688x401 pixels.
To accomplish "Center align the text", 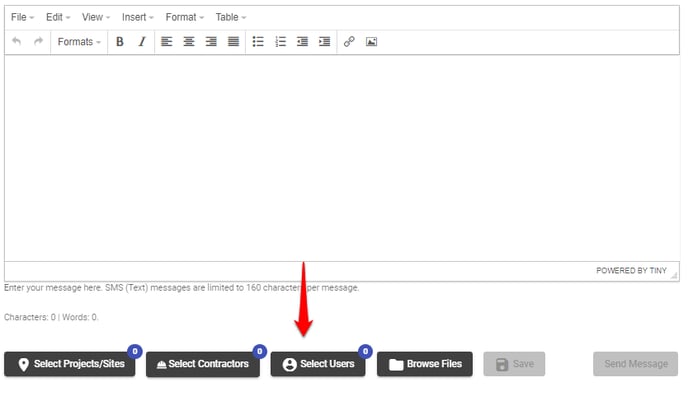I will [x=189, y=42].
